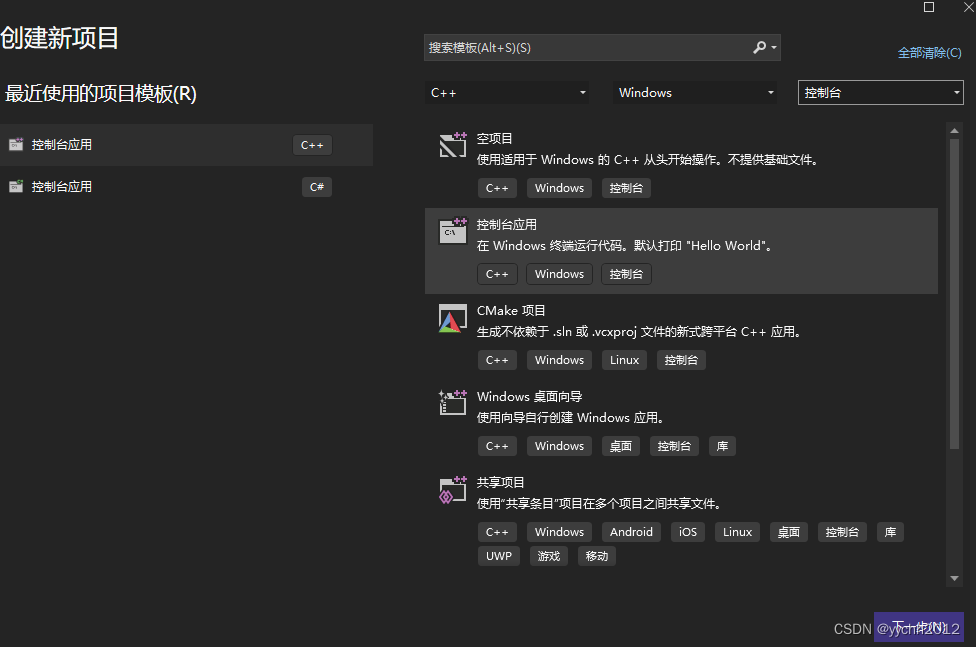
Task: Select the 控制台应用 console app template icon
Action: point(452,231)
